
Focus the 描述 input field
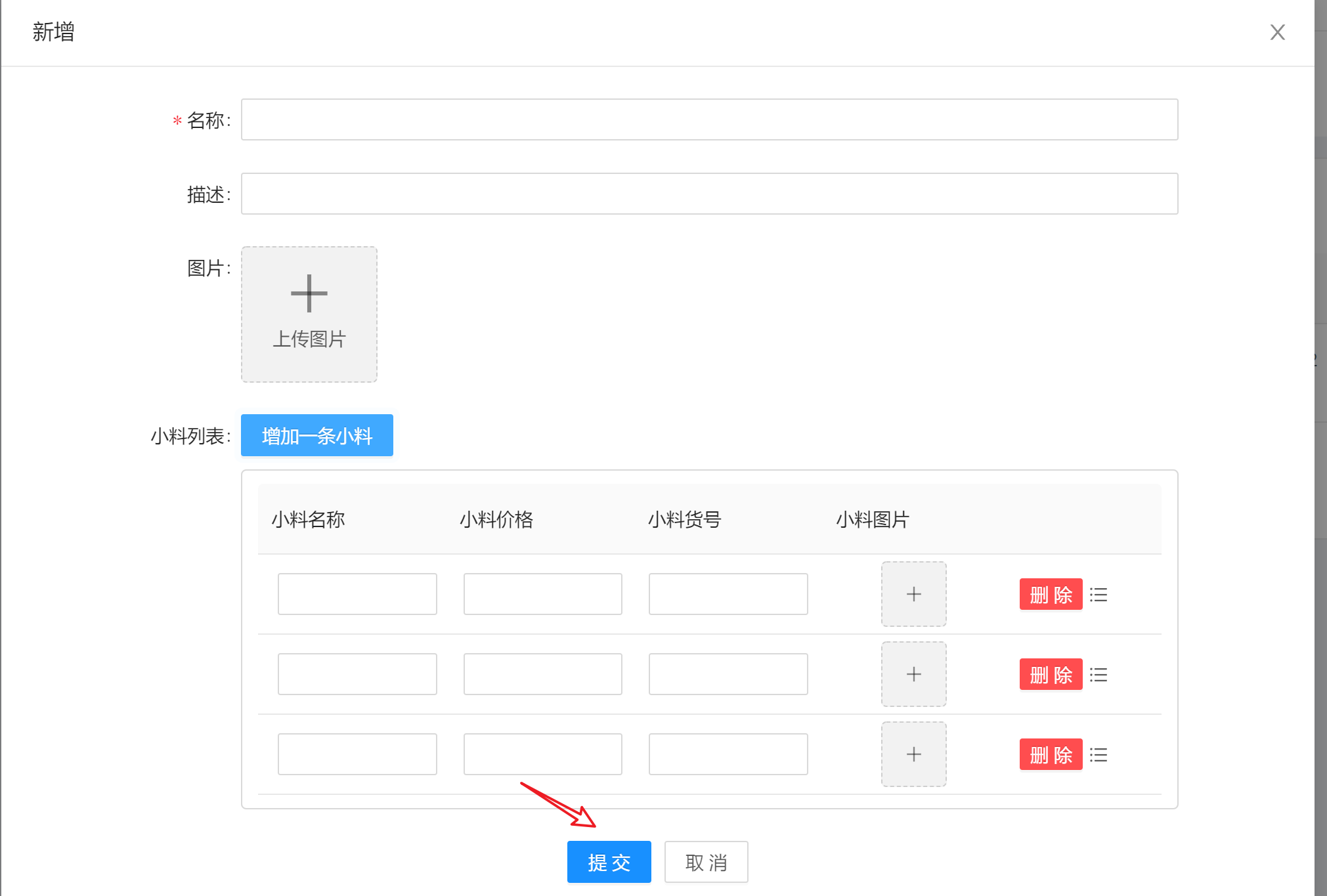click(709, 194)
